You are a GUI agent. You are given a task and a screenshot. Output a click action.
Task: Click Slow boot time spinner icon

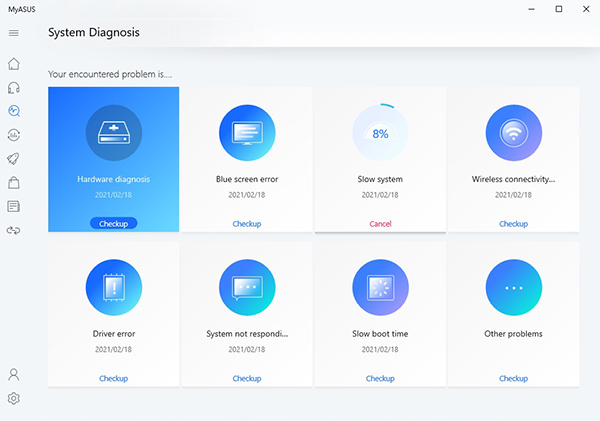tap(380, 287)
